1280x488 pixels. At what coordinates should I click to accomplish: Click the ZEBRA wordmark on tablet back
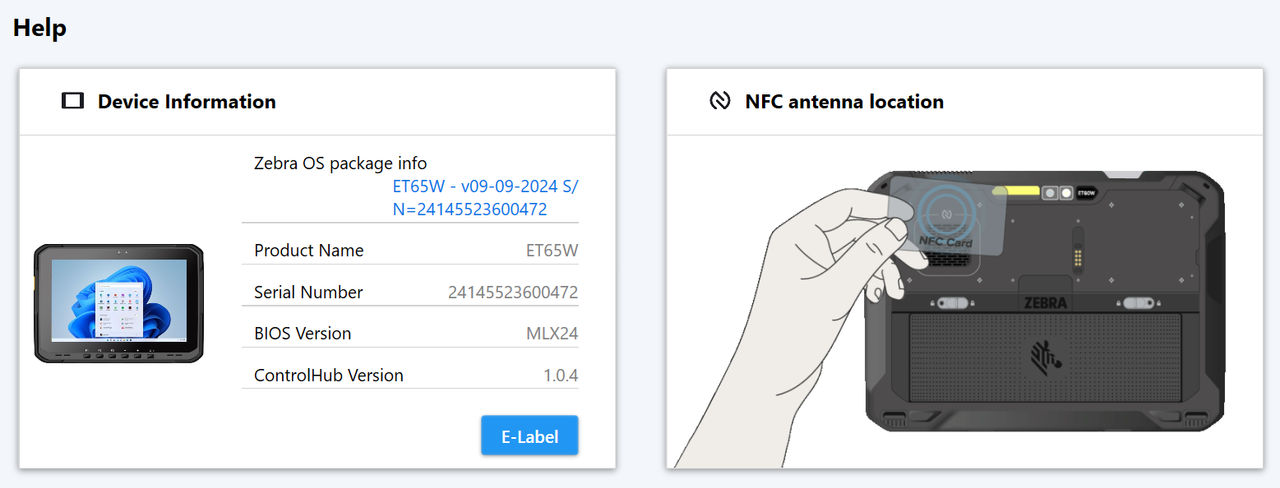click(x=1045, y=302)
